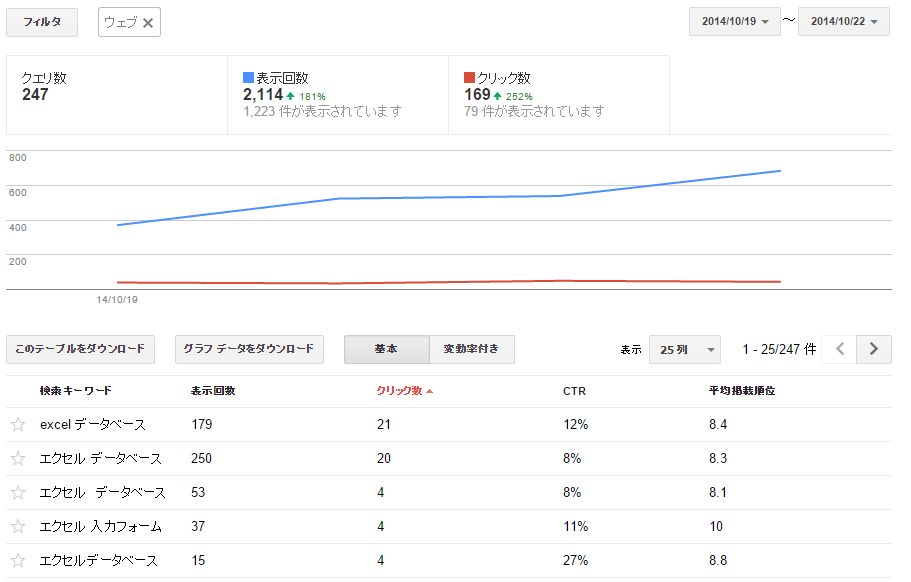Open the end date 2014/10/22 dropdown
This screenshot has width=911, height=582.
(x=843, y=22)
